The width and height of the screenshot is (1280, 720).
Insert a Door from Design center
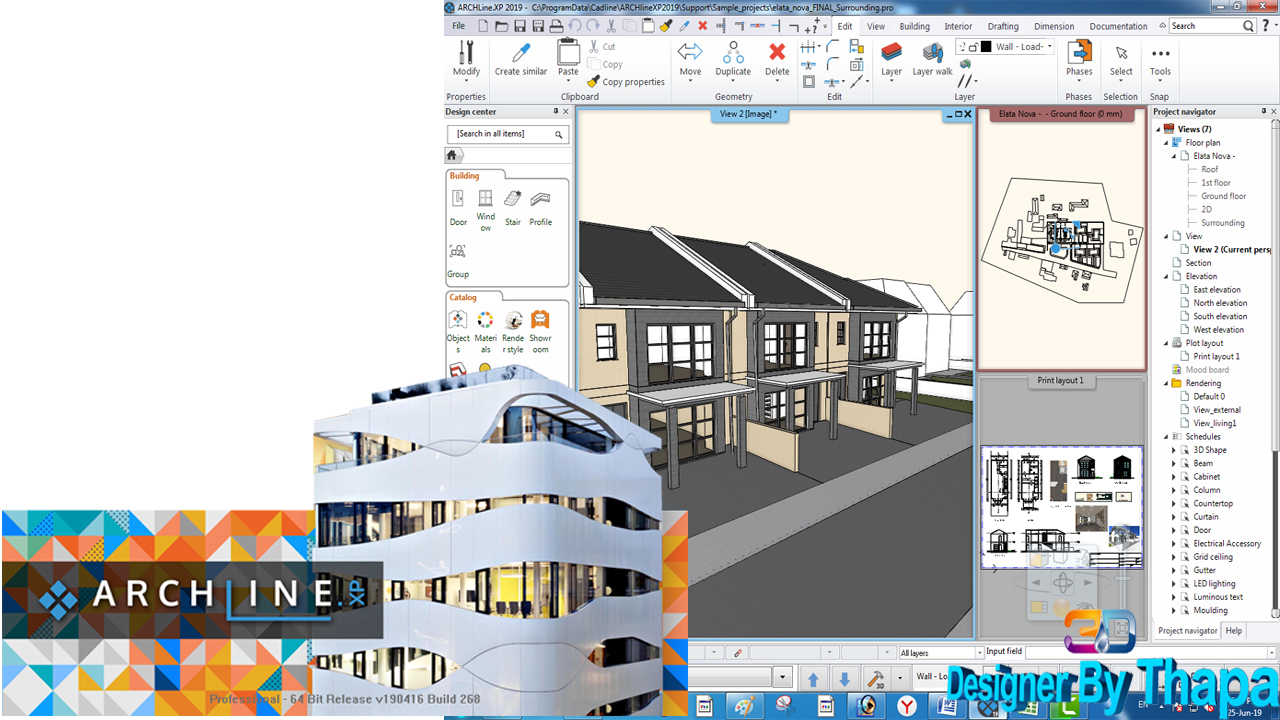[458, 208]
